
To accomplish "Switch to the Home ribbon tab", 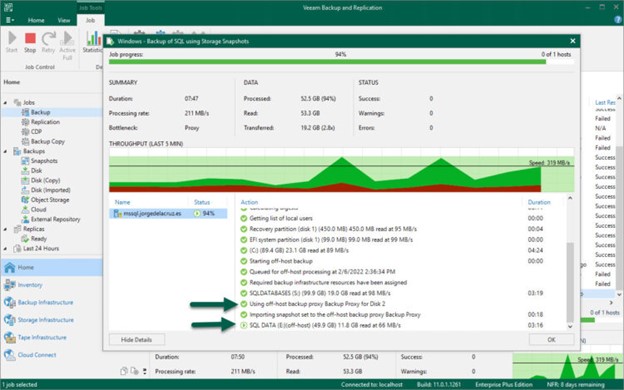I will point(36,20).
